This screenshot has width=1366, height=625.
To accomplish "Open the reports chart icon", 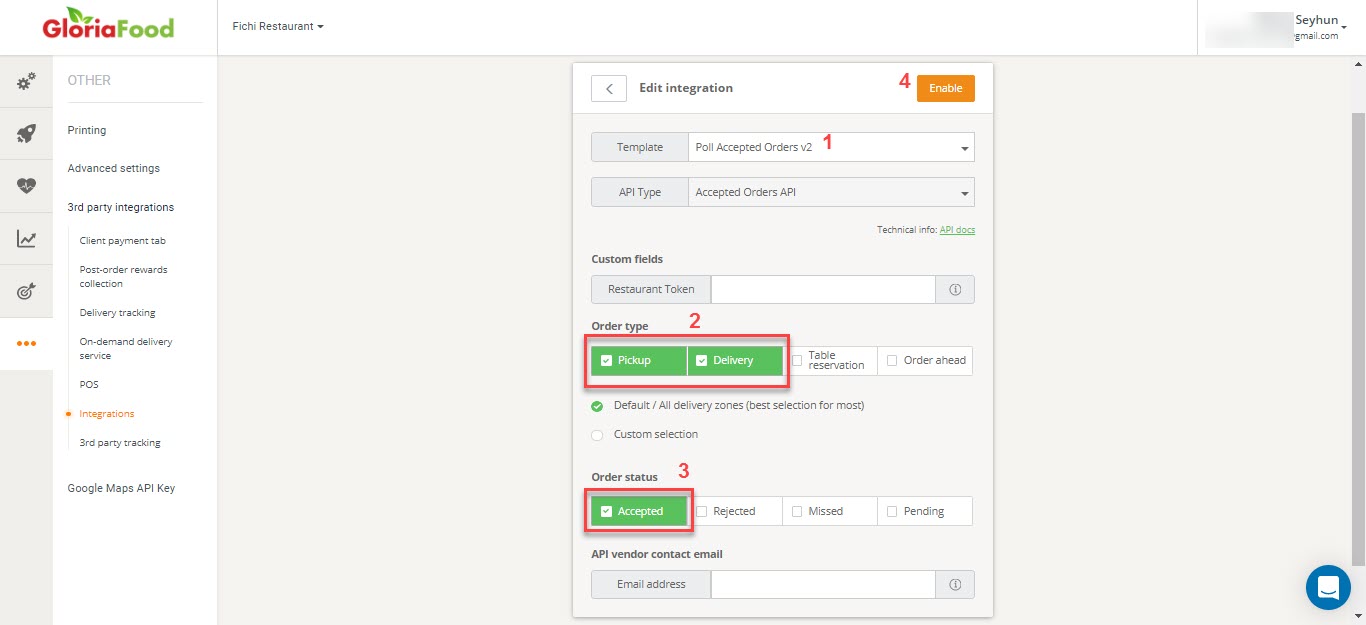I will pyautogui.click(x=26, y=238).
